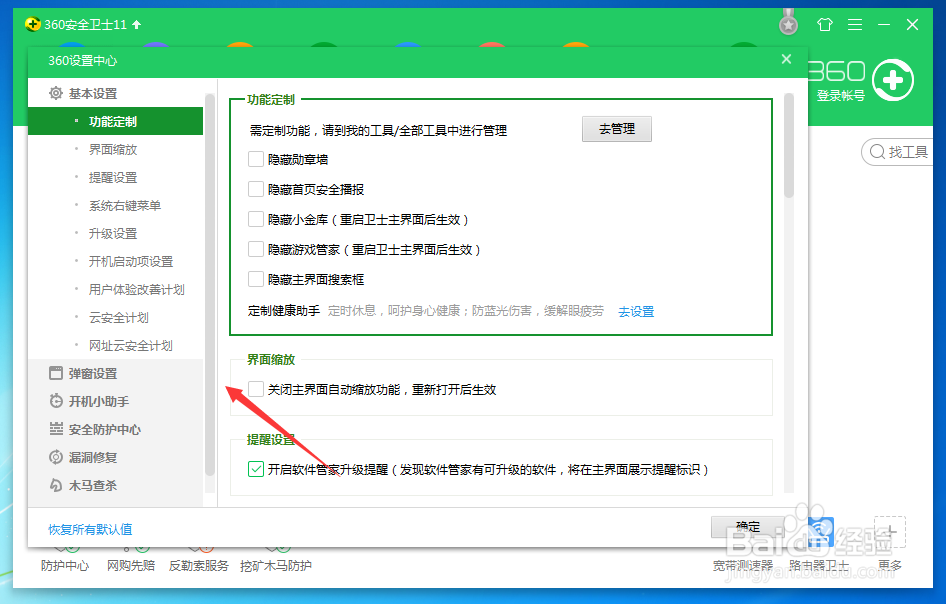Open the medal badge icon in the title bar

coord(788,23)
